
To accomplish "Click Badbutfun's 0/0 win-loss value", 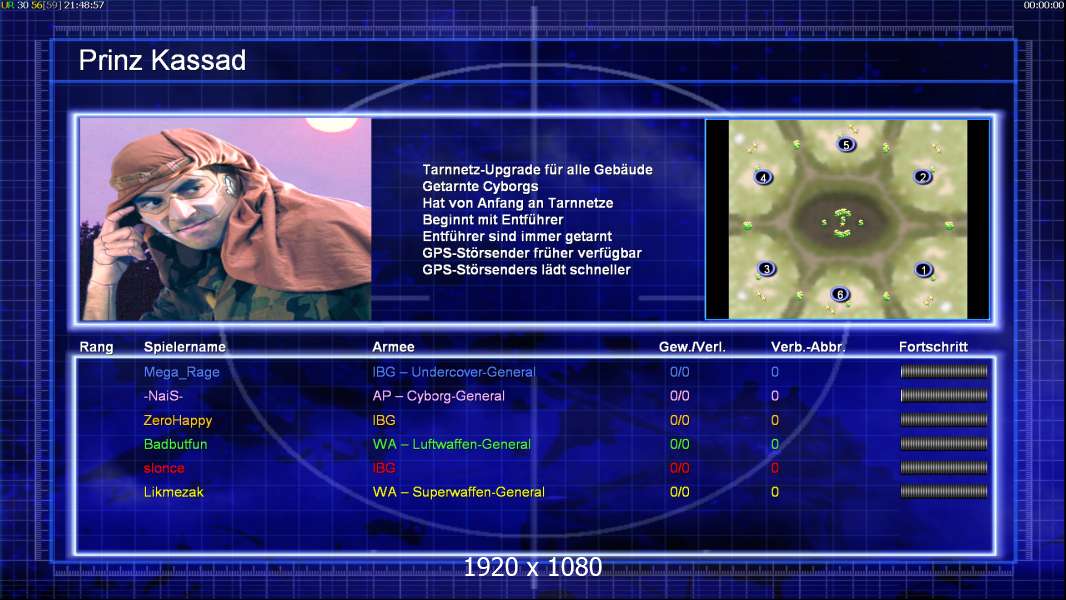I will tap(679, 444).
